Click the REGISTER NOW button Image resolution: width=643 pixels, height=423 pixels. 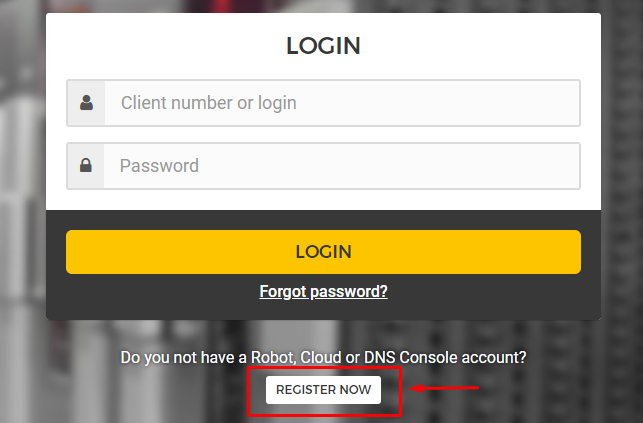coord(323,389)
